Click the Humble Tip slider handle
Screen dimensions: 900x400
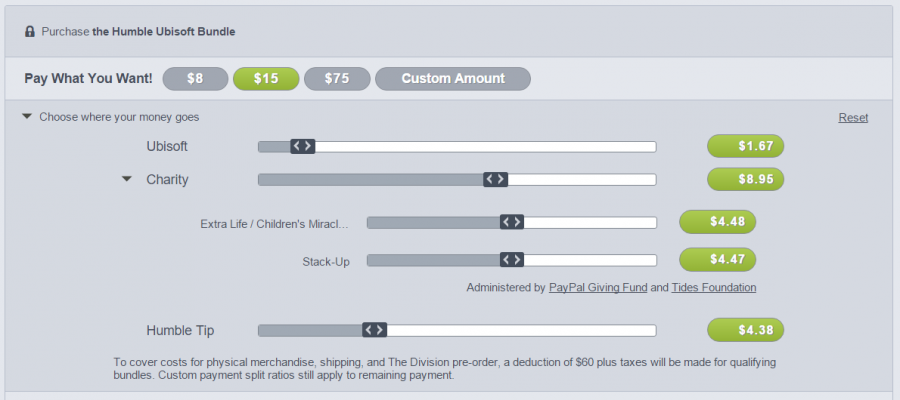point(374,330)
